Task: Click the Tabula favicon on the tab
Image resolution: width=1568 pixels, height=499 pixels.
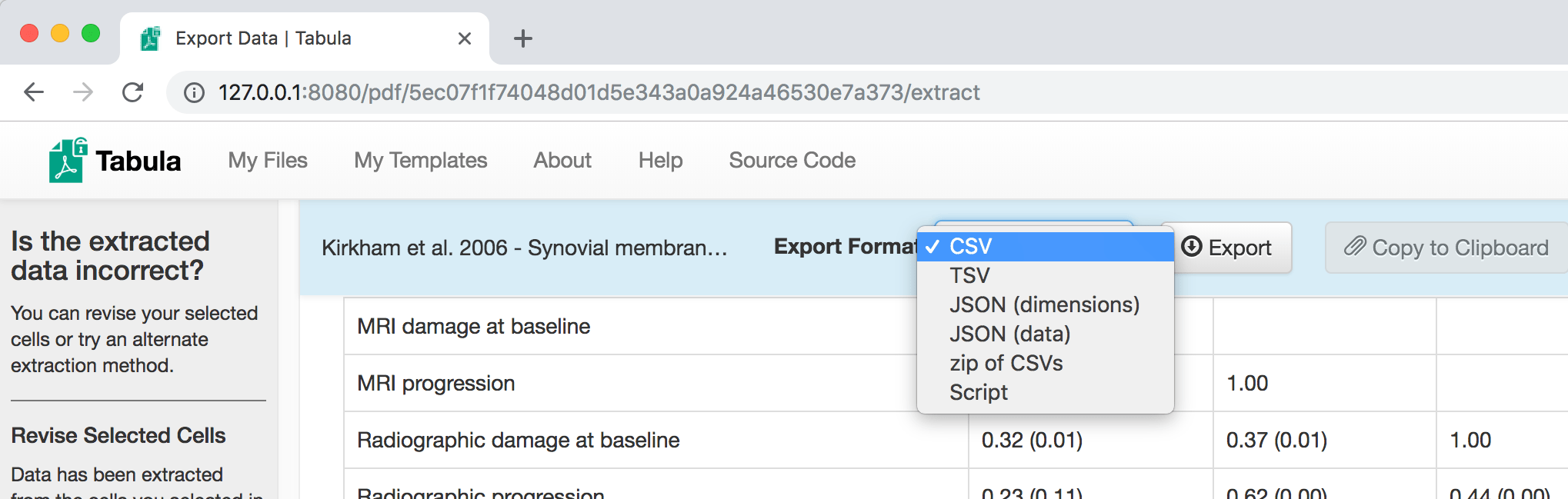Action: pos(151,38)
